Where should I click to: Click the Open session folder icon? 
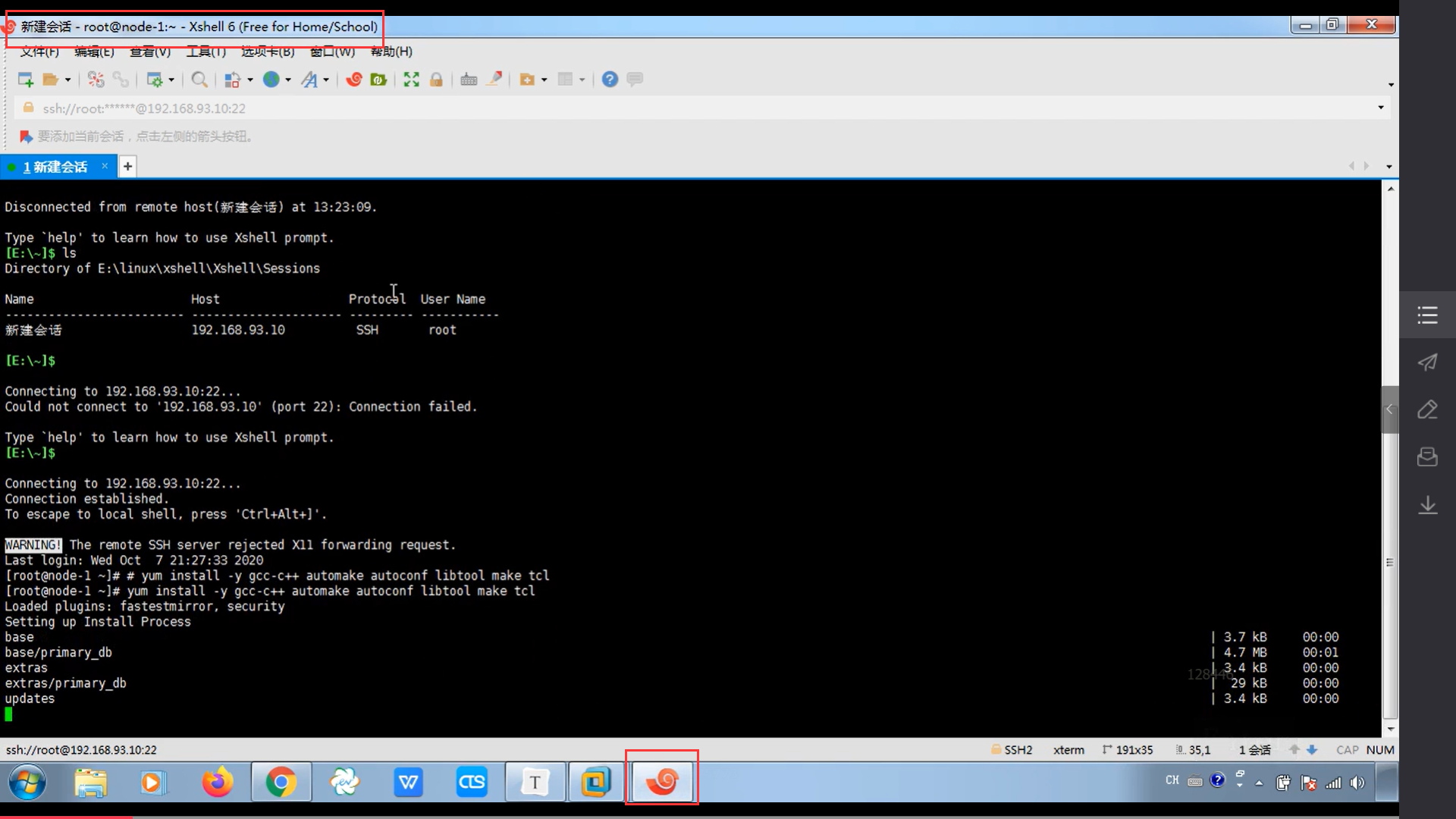tap(51, 80)
